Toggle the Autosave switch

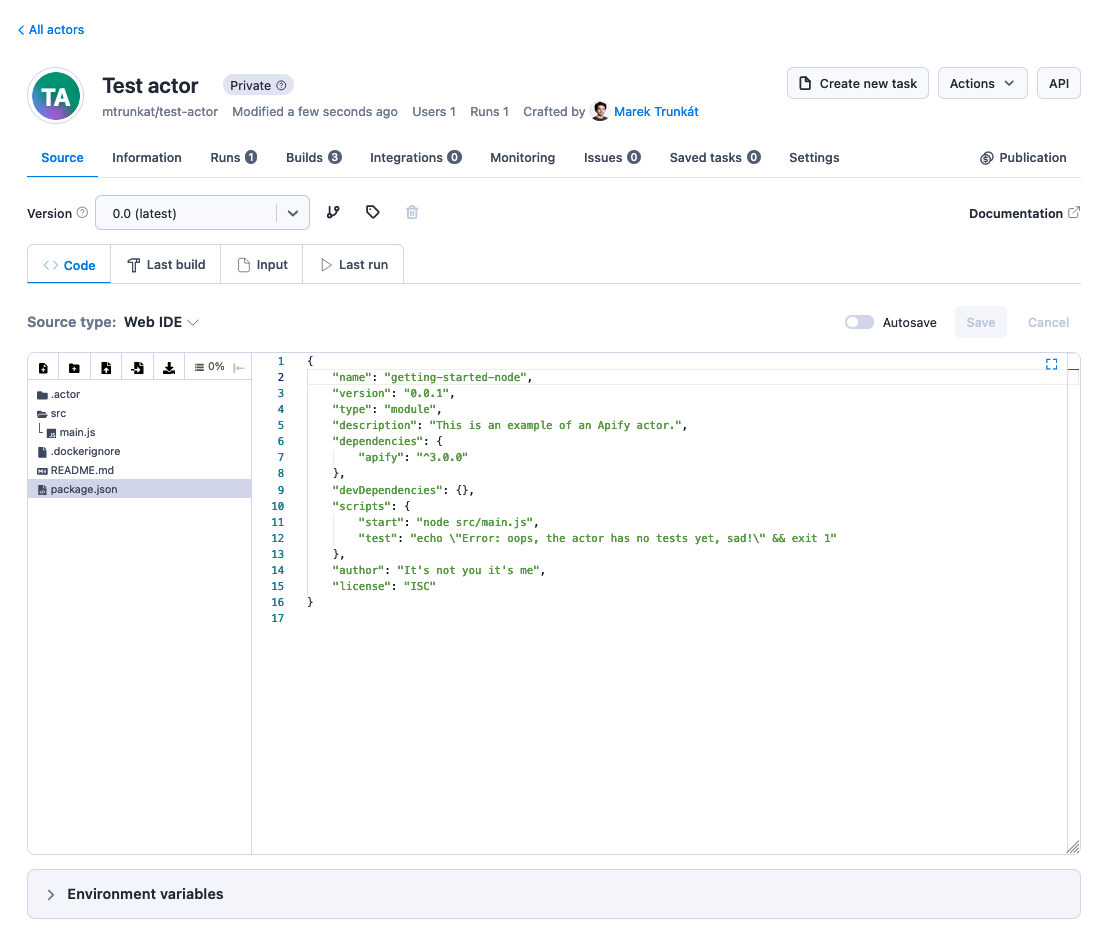click(x=858, y=322)
